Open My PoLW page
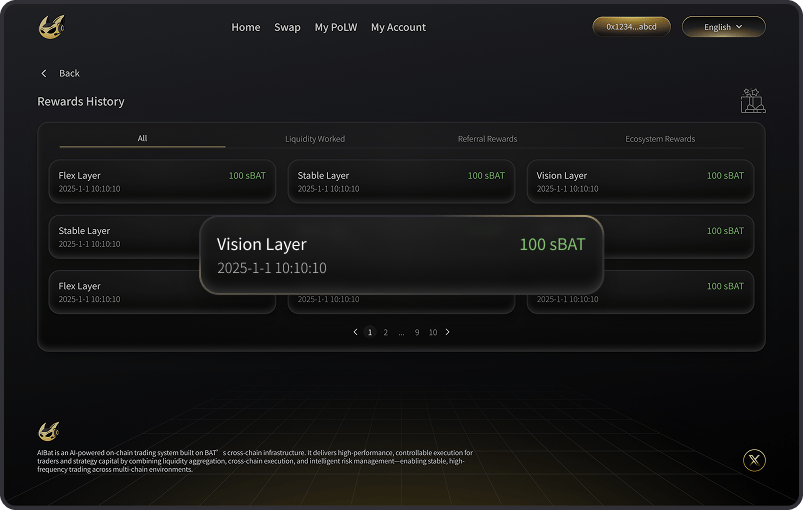Screen dimensions: 803x510 (x=335, y=28)
